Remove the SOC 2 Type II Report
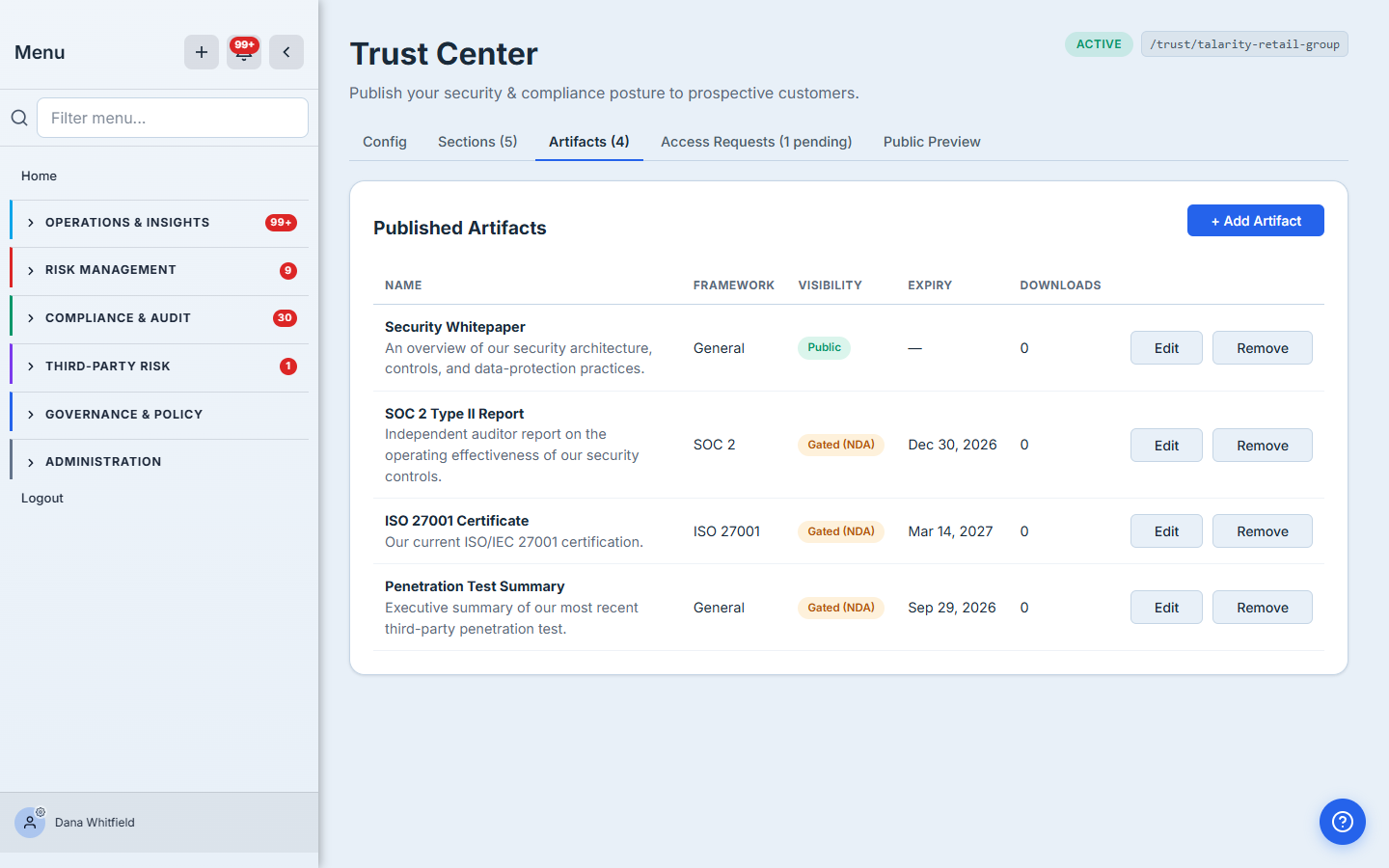This screenshot has height=868, width=1389. click(1263, 446)
